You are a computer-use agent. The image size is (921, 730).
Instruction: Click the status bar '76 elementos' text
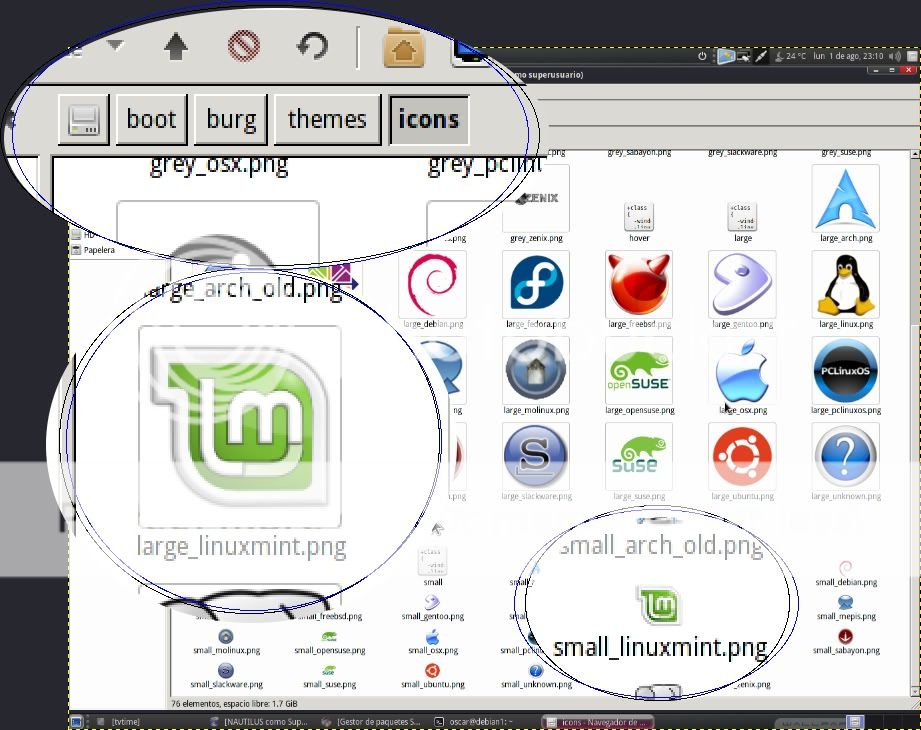(x=234, y=703)
